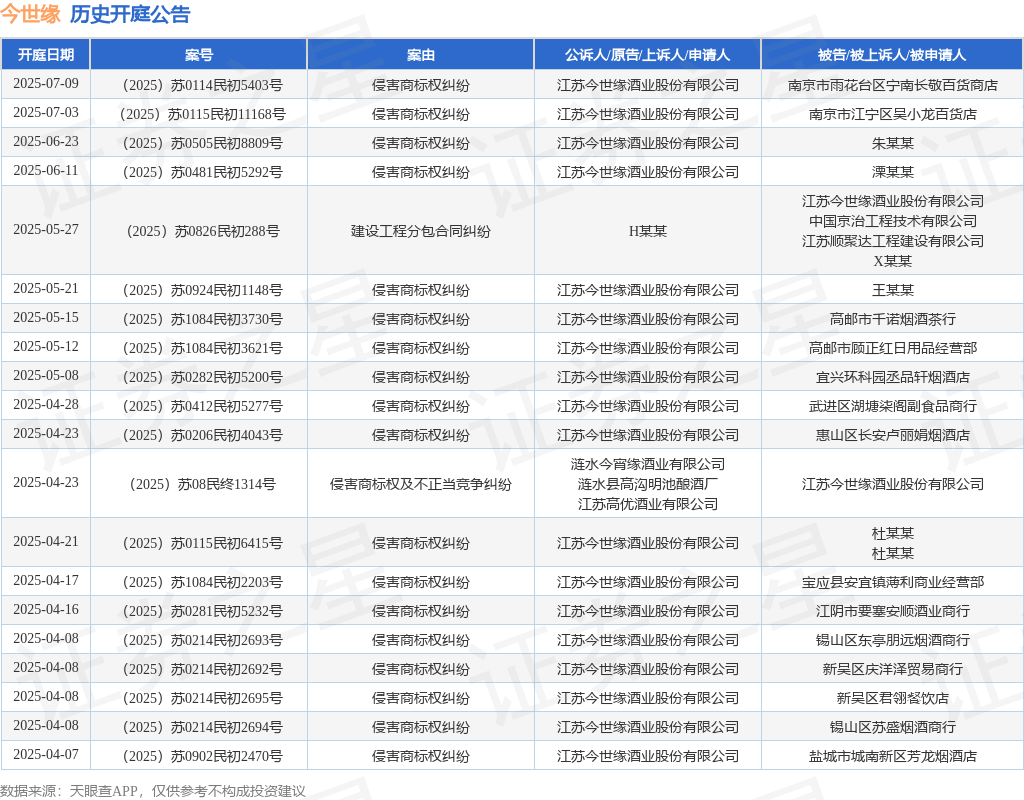Click date 2025-07-03
The image size is (1024, 800).
(46, 112)
